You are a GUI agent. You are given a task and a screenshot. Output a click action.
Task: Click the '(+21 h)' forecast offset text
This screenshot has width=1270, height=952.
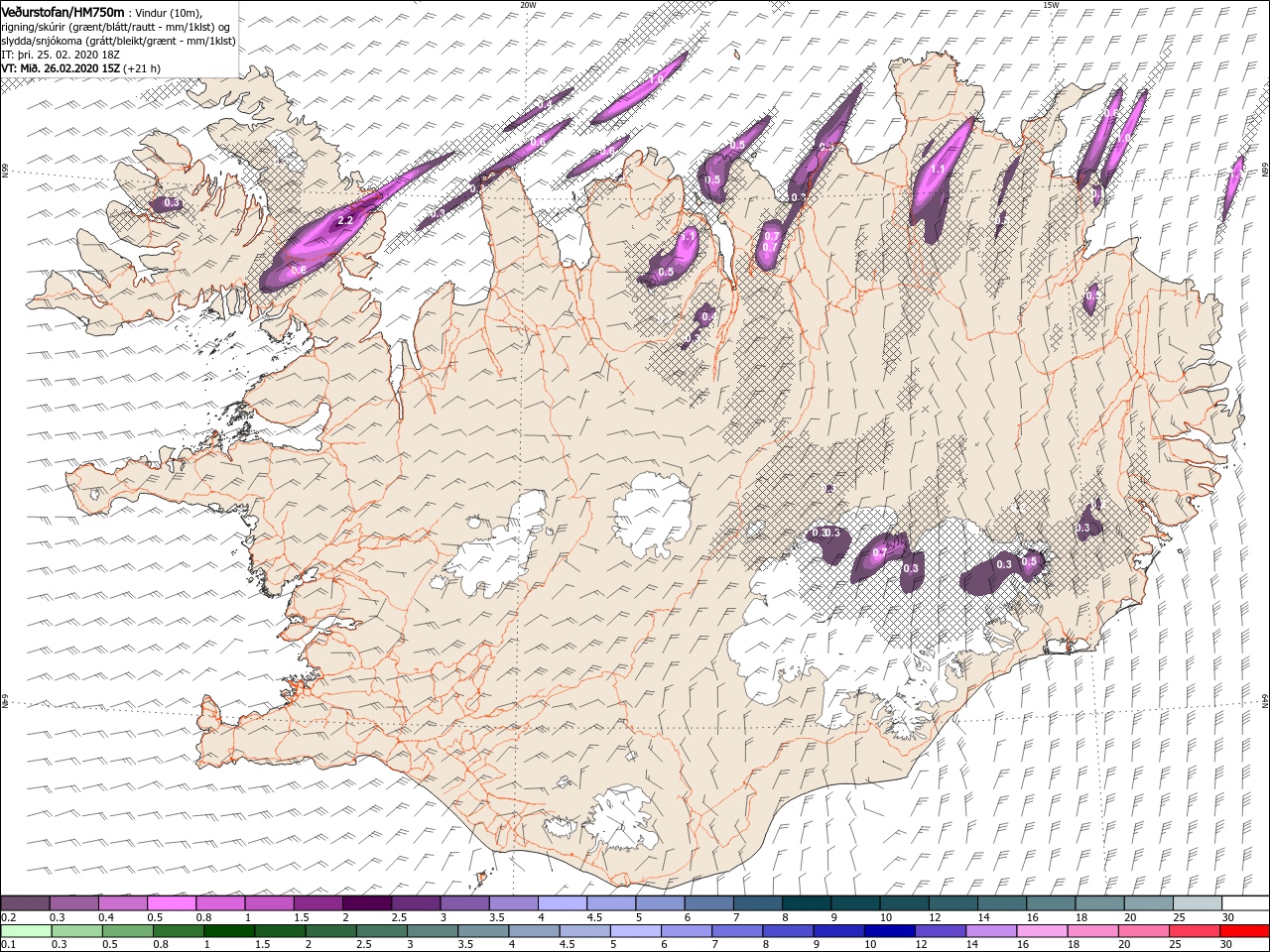coord(142,68)
